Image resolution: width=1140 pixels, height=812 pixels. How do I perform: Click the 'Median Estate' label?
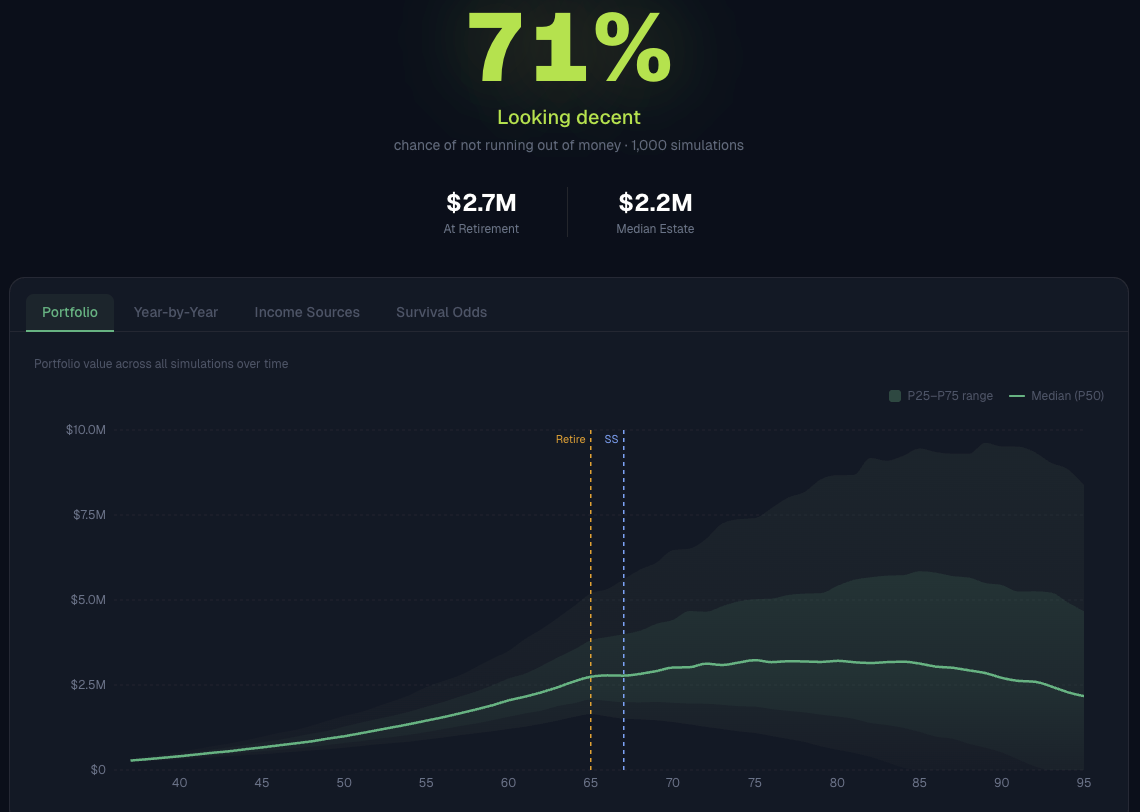(655, 229)
